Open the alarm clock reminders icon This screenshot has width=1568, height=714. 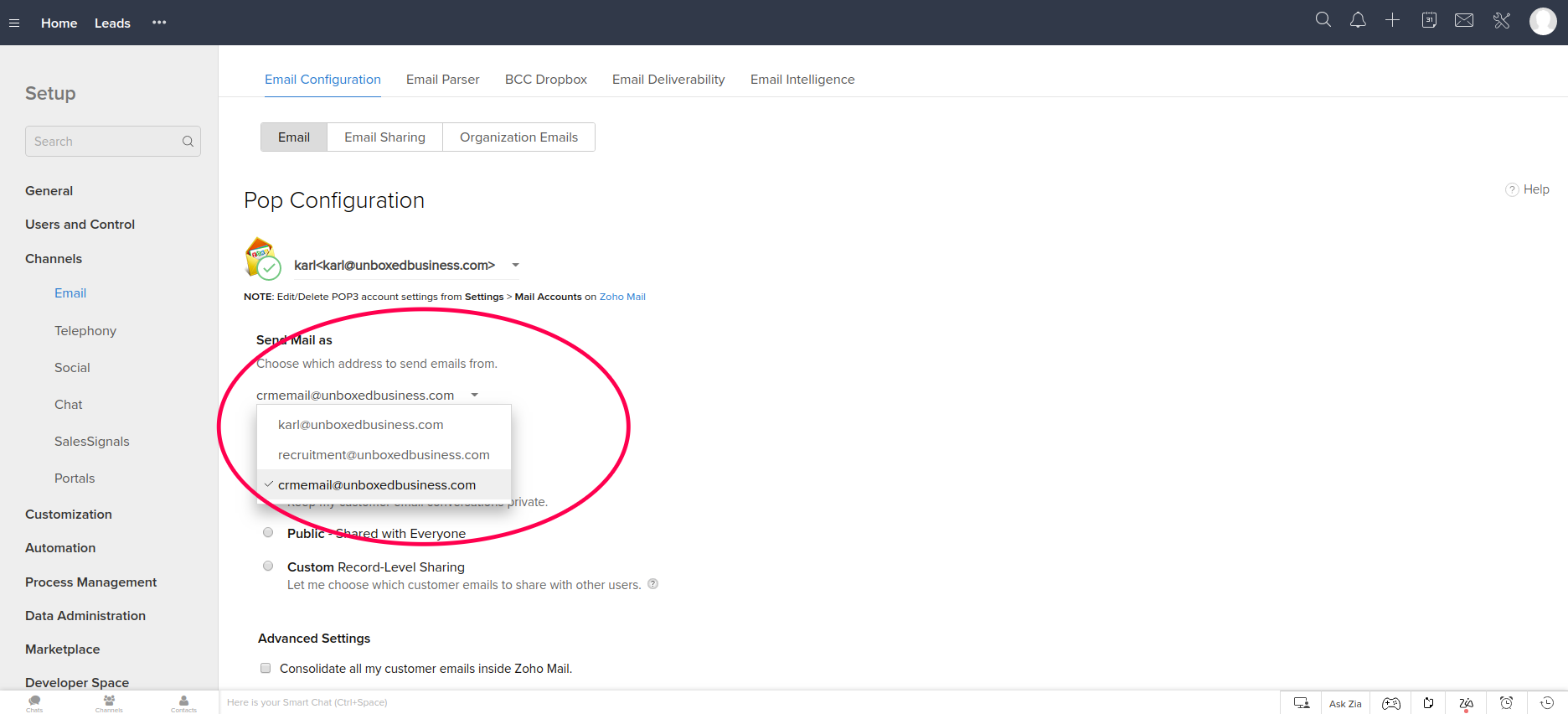(x=1506, y=703)
